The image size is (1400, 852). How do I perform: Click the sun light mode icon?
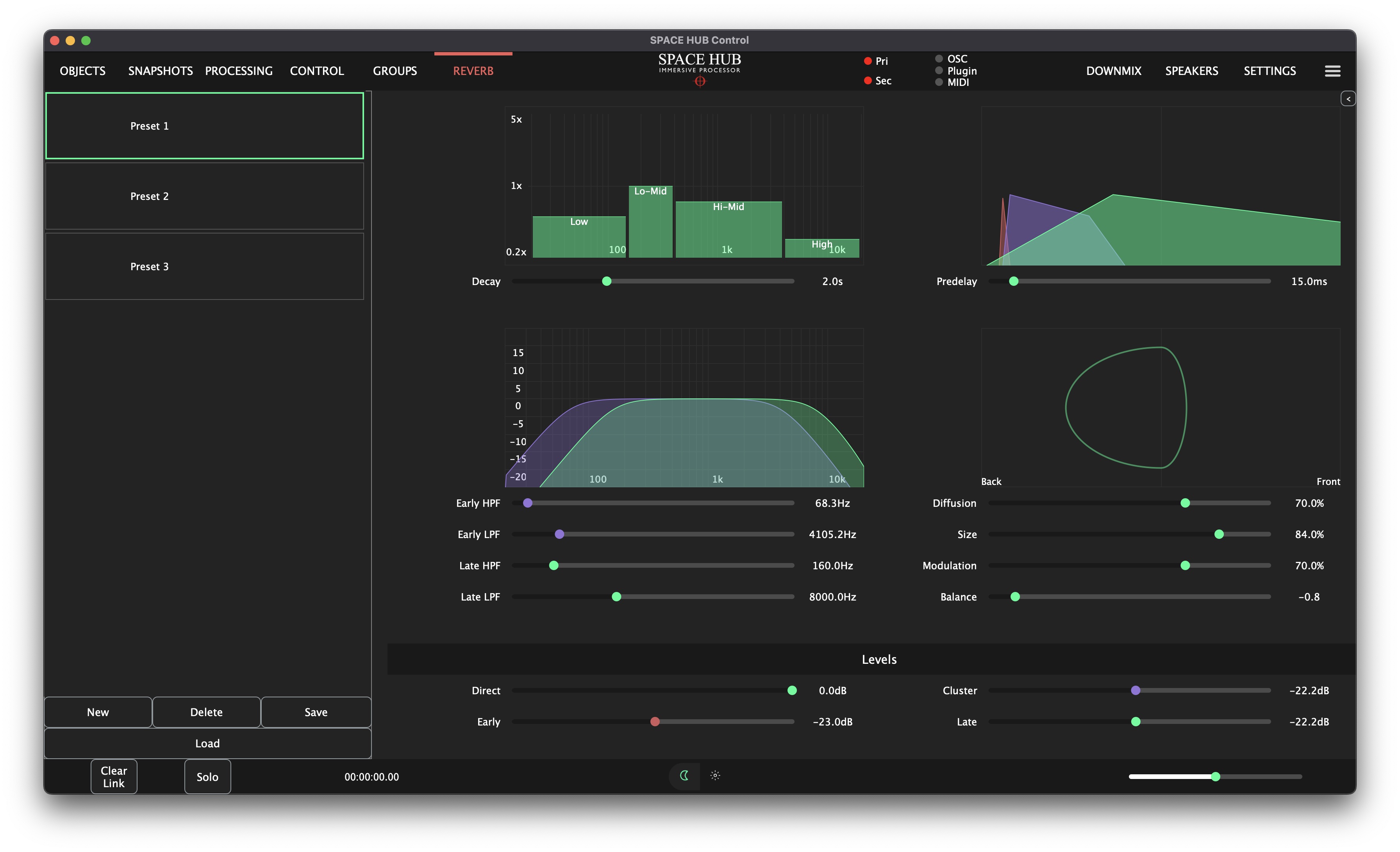tap(715, 775)
